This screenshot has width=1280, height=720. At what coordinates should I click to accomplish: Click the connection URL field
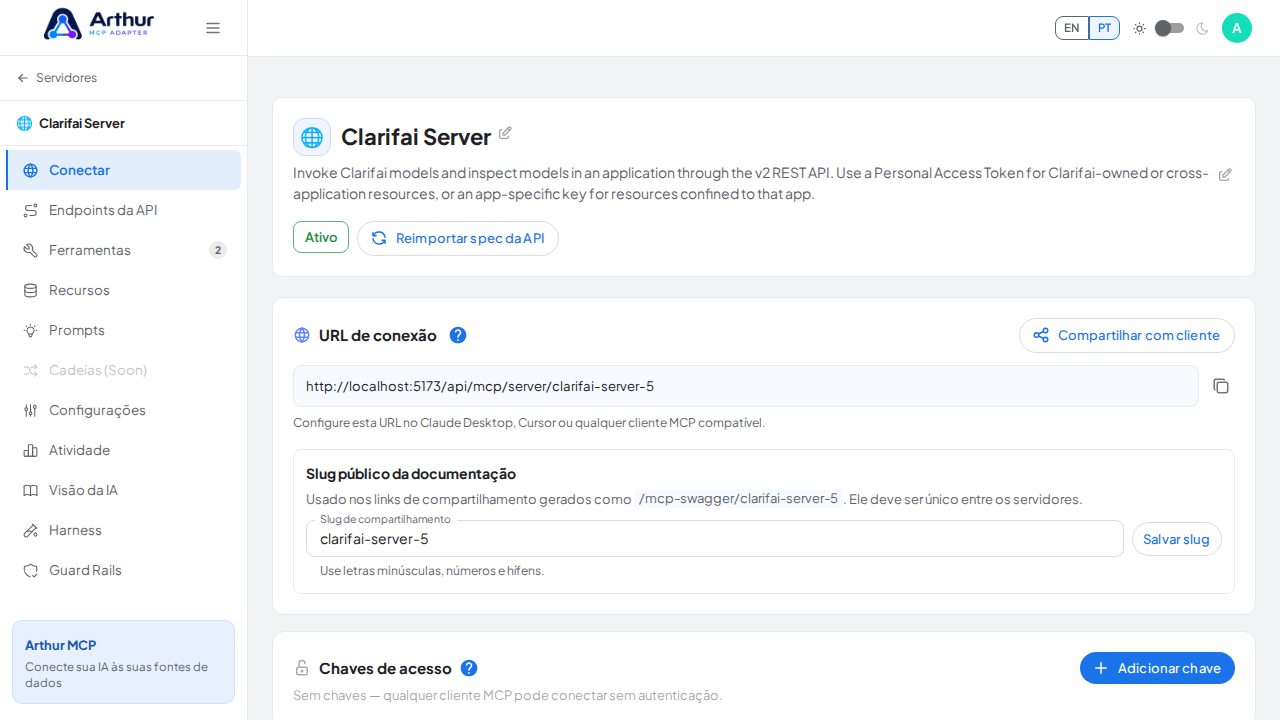(x=746, y=386)
